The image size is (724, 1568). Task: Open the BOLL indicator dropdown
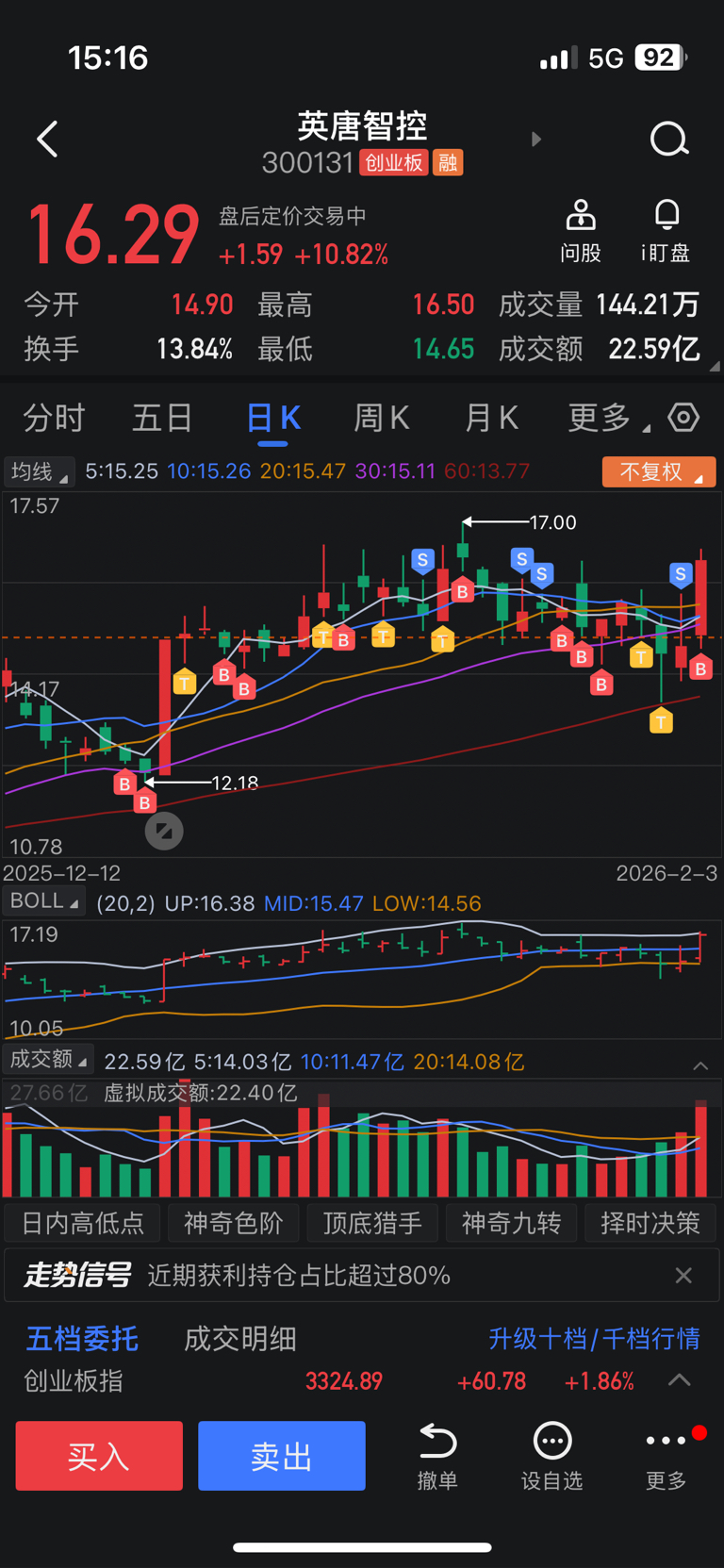(44, 901)
